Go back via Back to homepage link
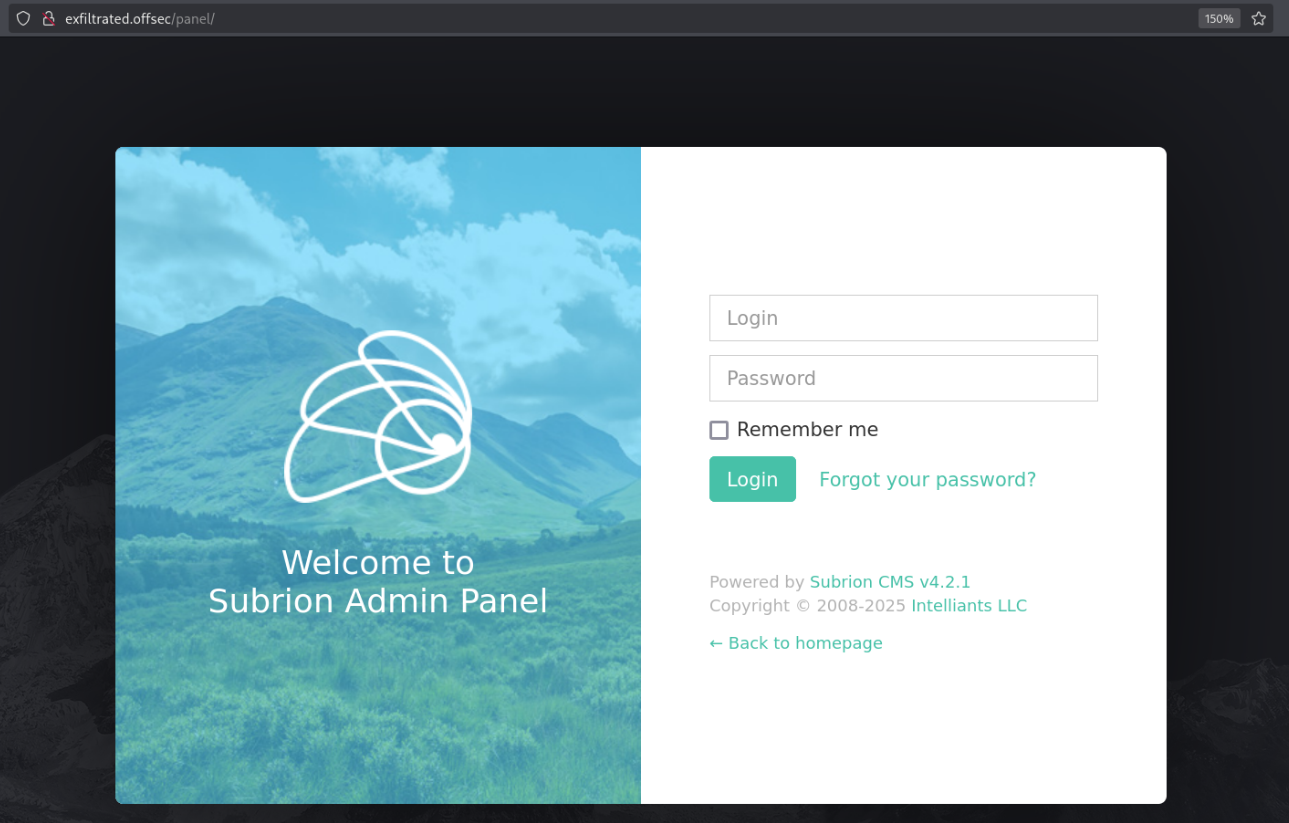This screenshot has width=1289, height=823. [x=796, y=643]
